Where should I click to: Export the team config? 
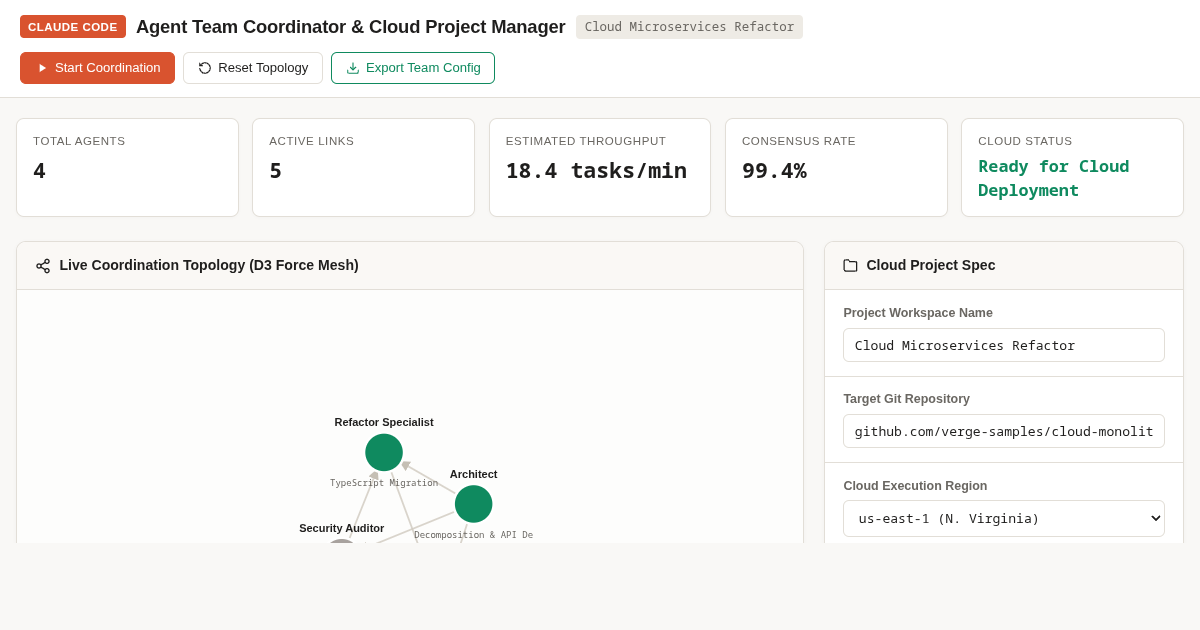[x=413, y=68]
